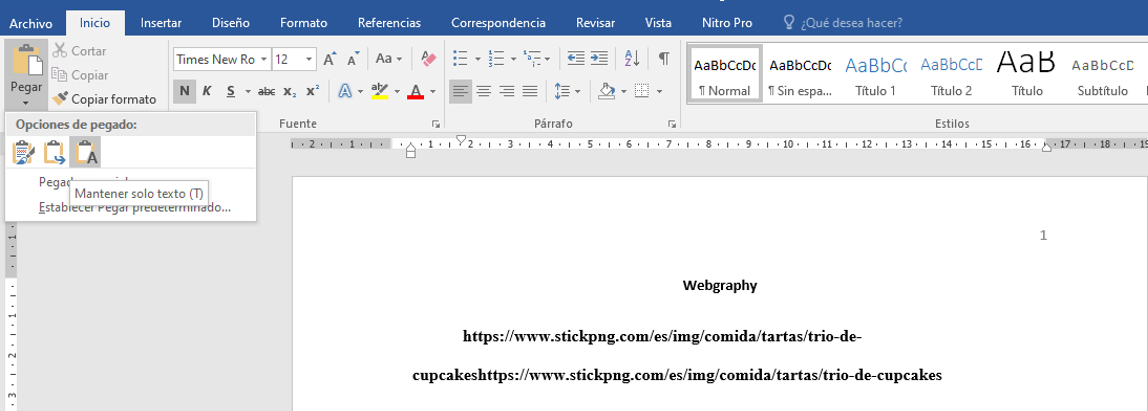Toggle bold (N) formatting
1148x411 pixels.
184,91
